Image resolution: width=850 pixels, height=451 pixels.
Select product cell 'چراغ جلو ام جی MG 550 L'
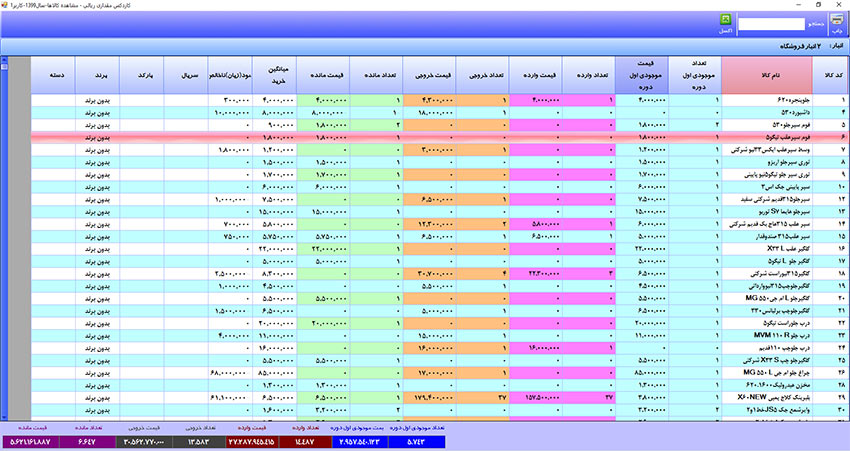767,373
